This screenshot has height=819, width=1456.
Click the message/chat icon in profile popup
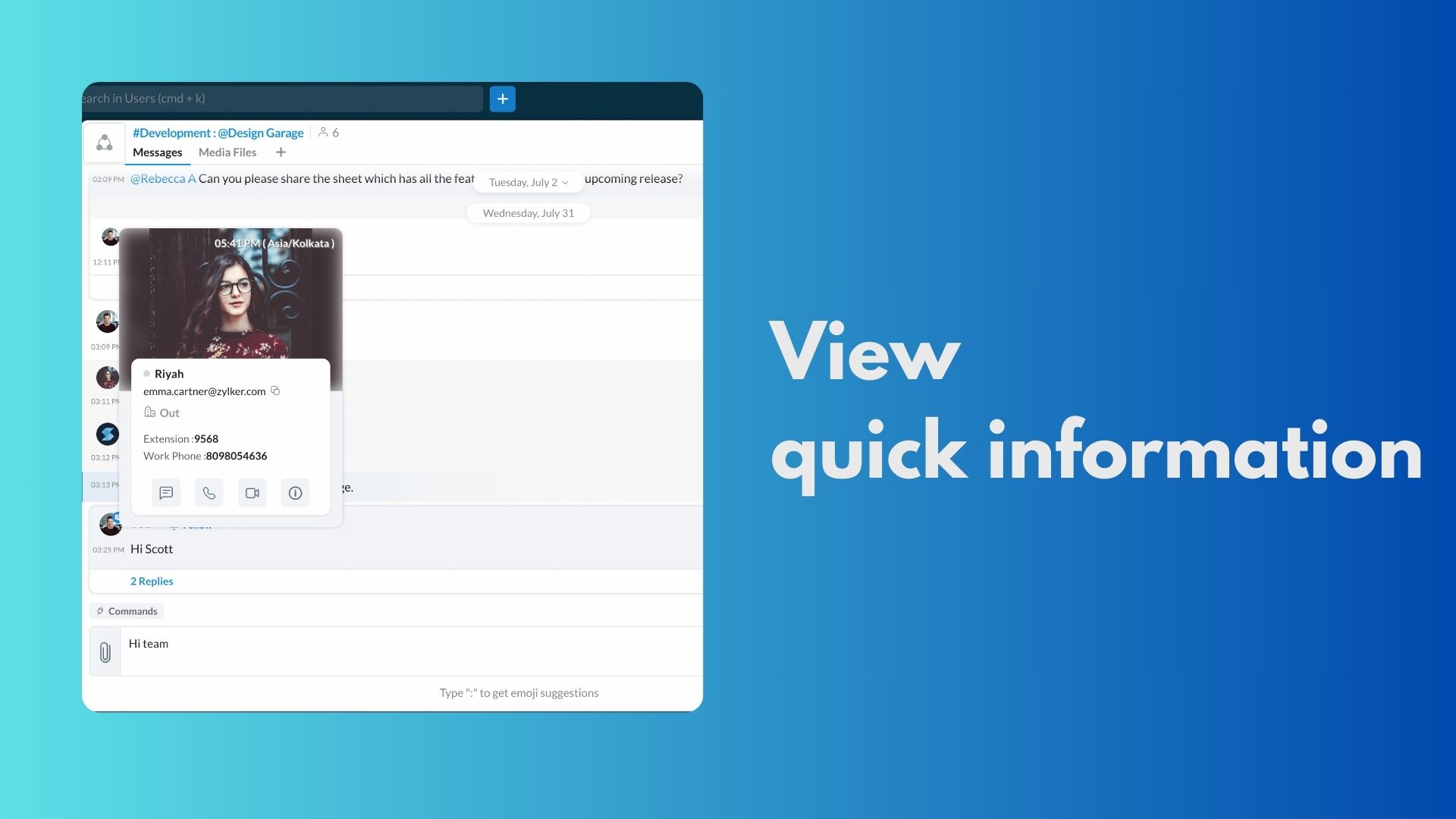pyautogui.click(x=166, y=492)
